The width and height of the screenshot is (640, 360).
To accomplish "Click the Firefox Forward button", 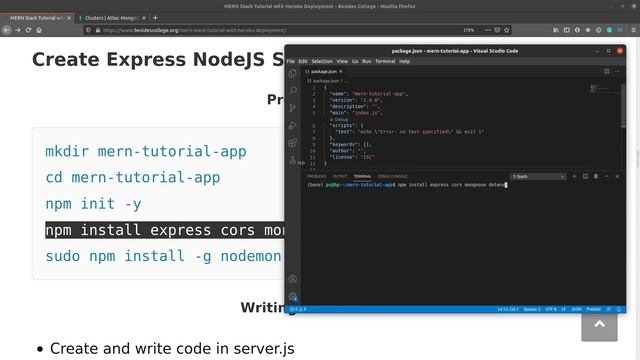I will (18, 30).
